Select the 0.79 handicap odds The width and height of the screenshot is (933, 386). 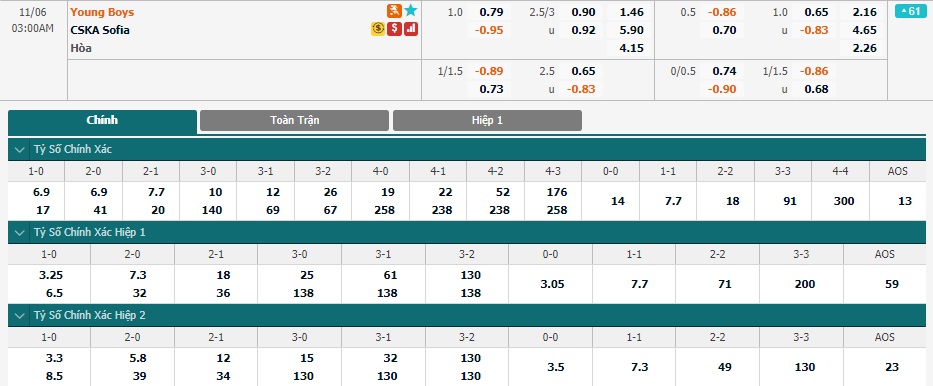pos(493,12)
